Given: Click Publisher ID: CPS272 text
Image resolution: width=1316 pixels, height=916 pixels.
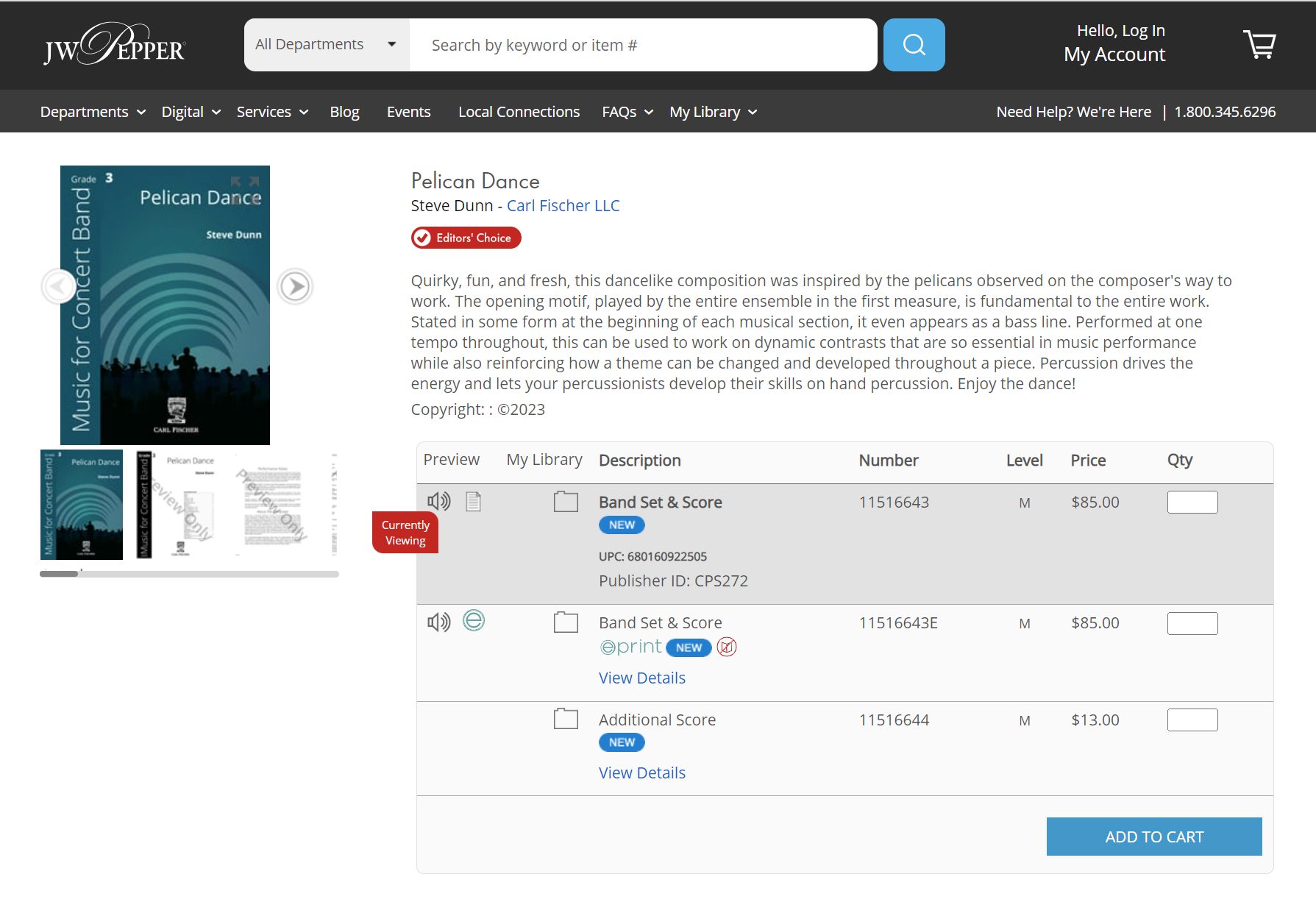Looking at the screenshot, I should [x=673, y=581].
